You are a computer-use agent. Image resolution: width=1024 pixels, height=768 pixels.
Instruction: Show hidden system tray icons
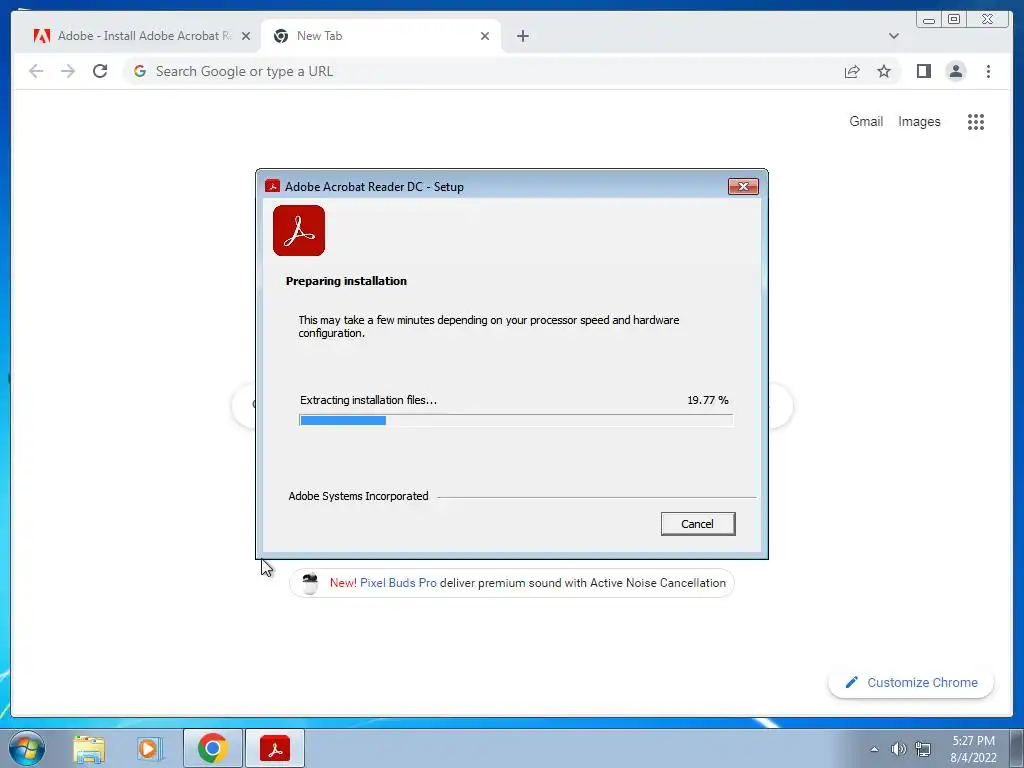(x=874, y=749)
